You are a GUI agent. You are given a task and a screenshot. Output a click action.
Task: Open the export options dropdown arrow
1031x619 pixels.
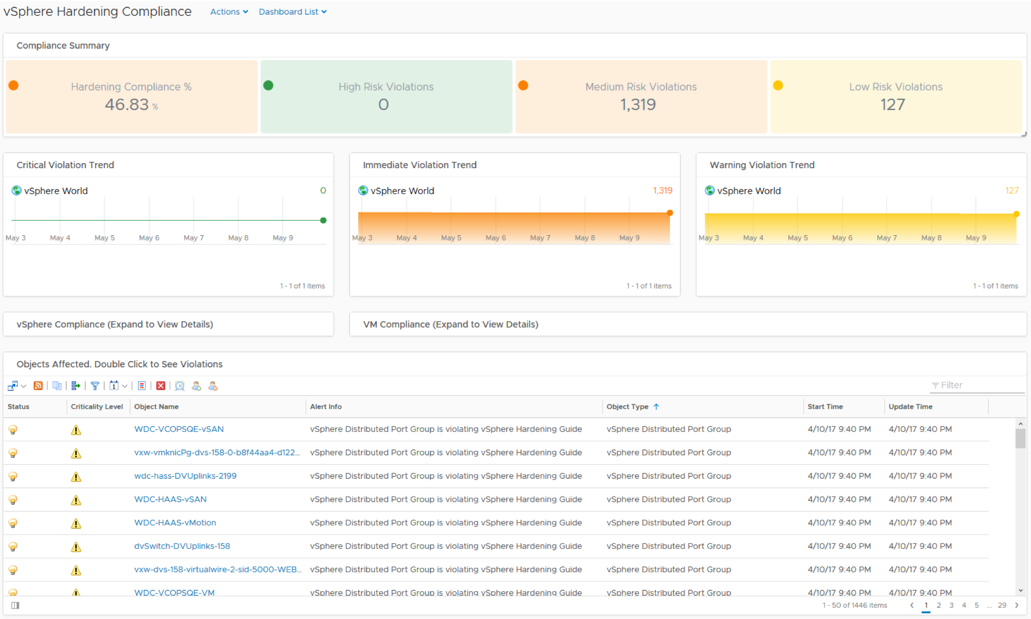[22, 385]
